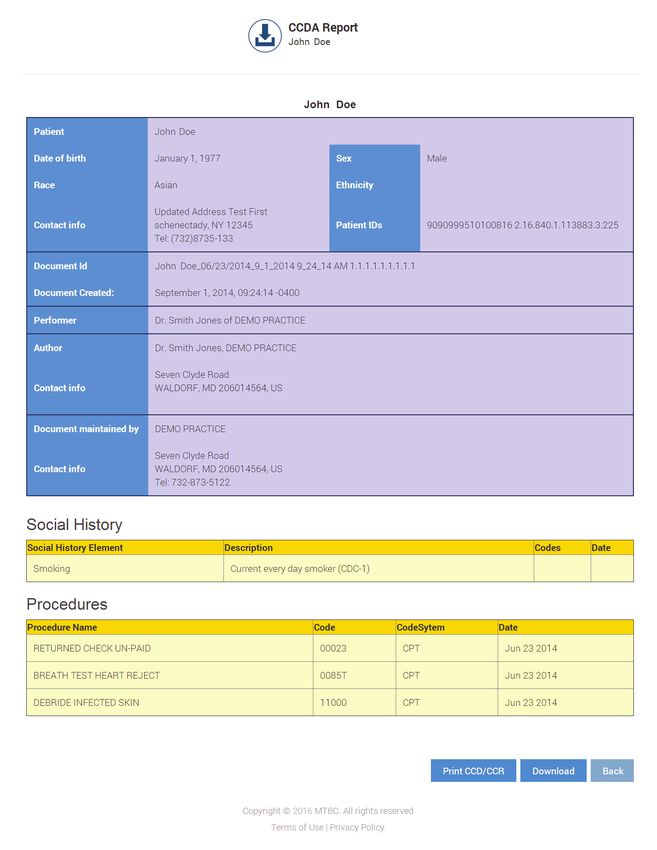
Task: Click performer Dr. Smith Jones of DEMO PRACTICE
Action: coord(230,320)
